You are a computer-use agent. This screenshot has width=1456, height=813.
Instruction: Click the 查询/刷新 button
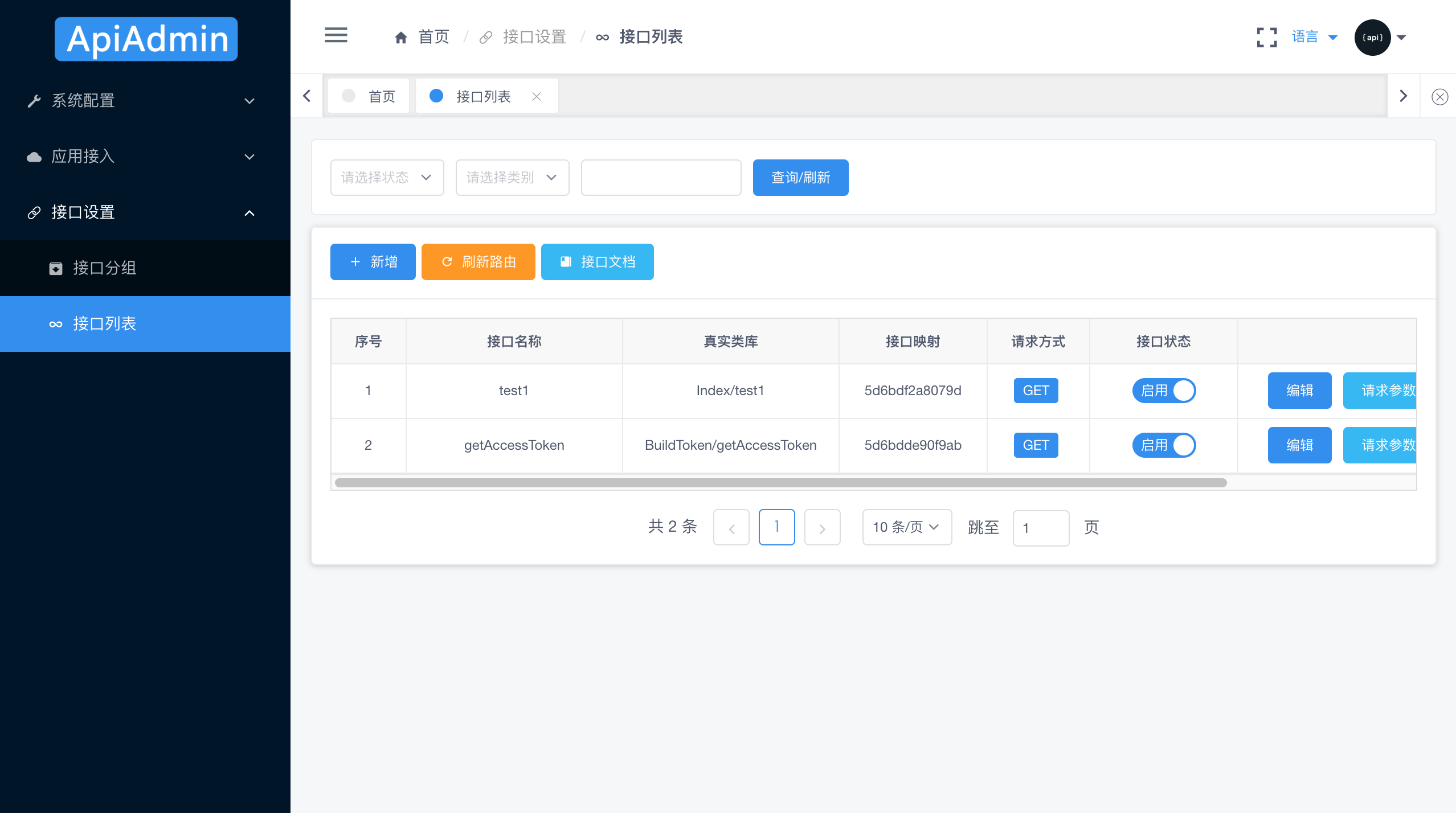point(801,178)
